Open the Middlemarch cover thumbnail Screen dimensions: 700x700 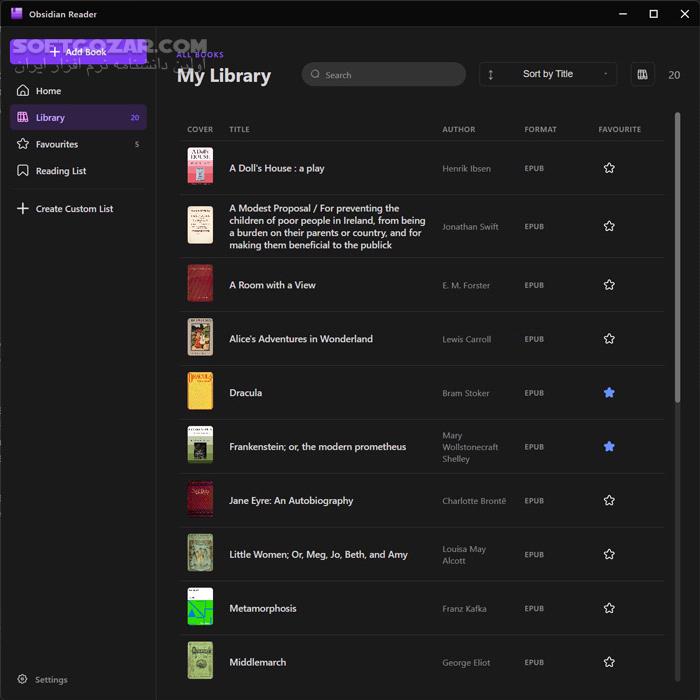tap(200, 660)
